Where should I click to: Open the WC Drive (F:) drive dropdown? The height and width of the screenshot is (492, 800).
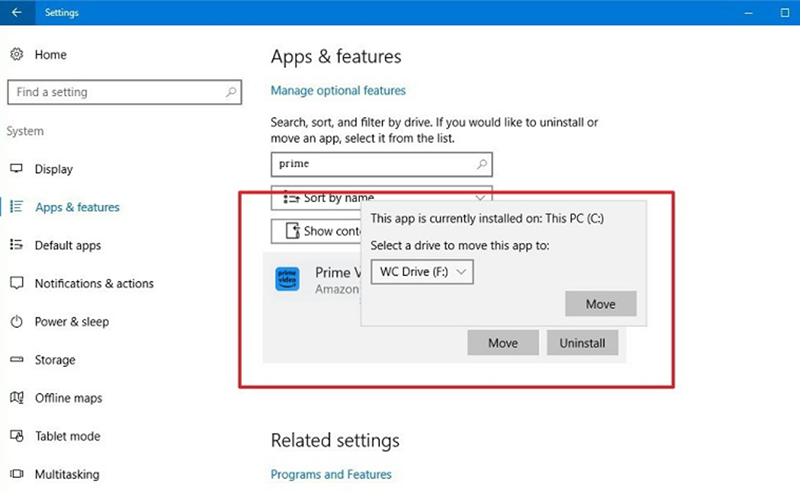coord(421,272)
